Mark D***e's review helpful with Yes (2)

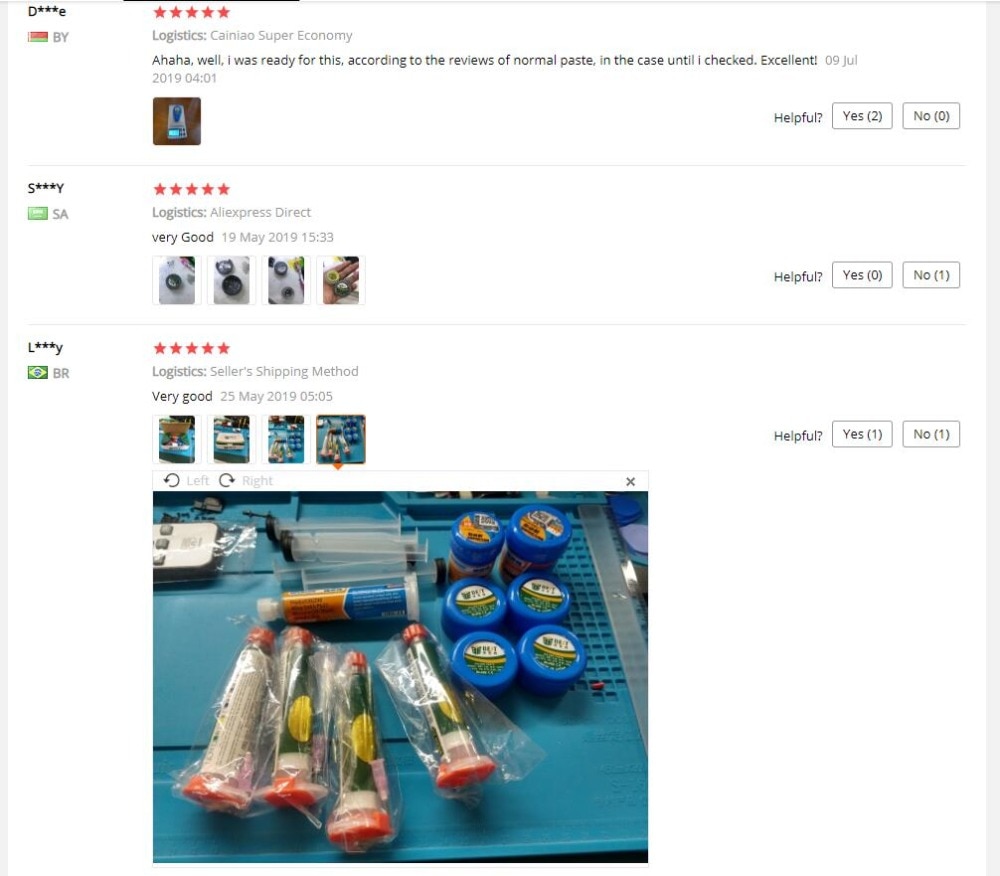tap(862, 116)
